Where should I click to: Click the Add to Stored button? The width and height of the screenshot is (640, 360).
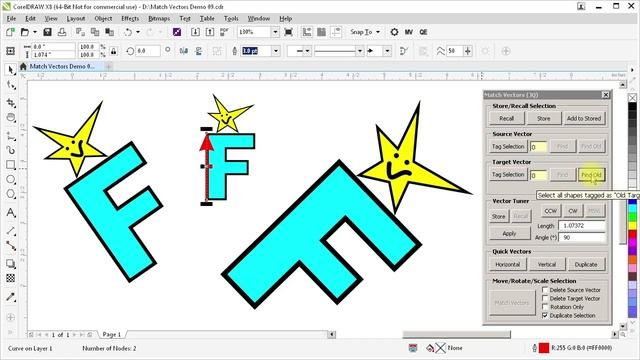point(584,118)
